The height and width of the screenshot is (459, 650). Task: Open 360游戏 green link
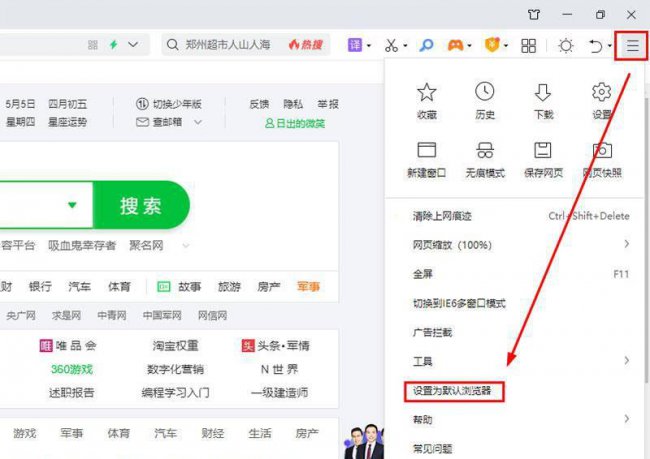[72, 369]
